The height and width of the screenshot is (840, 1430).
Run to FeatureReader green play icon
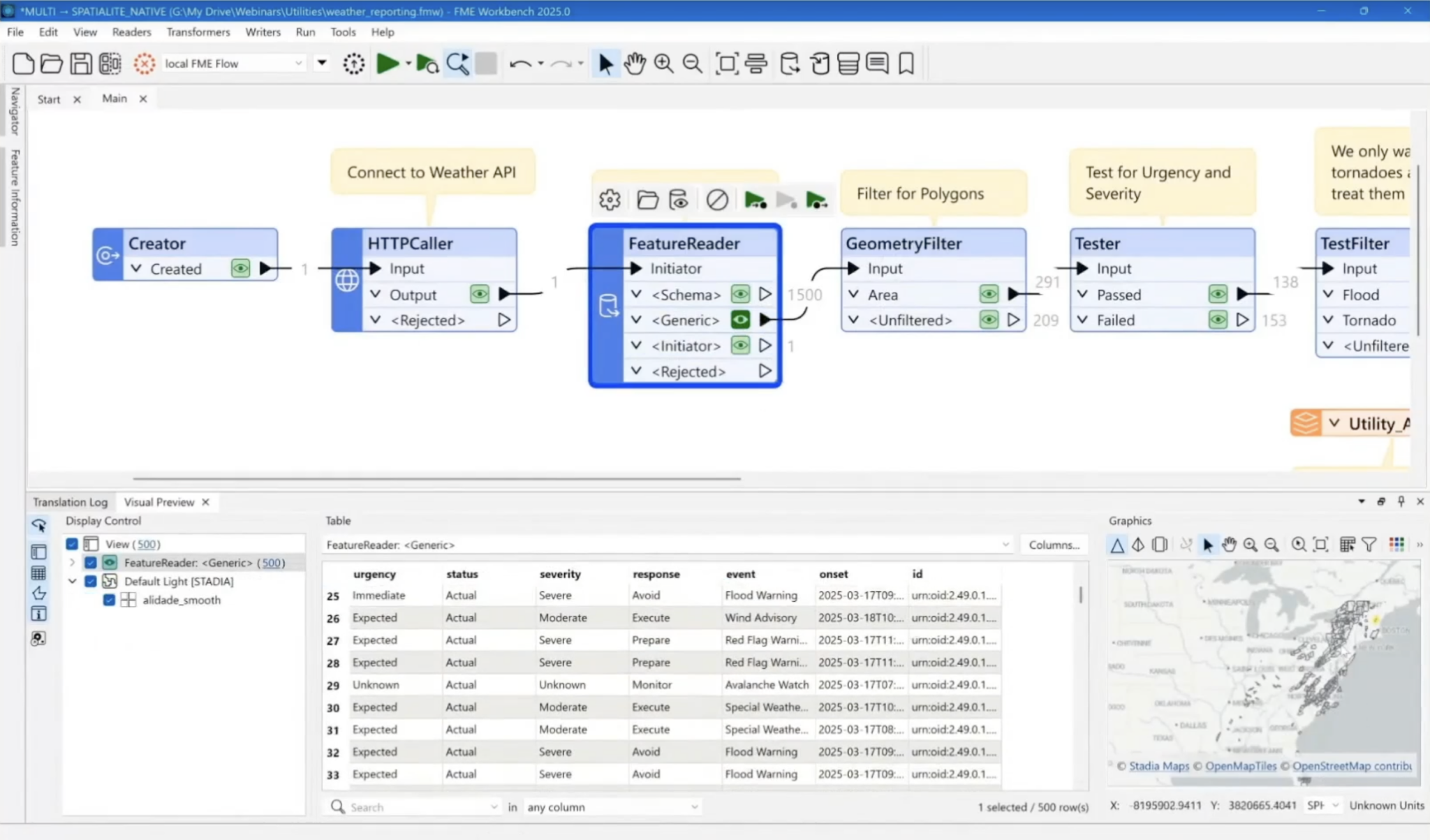755,200
